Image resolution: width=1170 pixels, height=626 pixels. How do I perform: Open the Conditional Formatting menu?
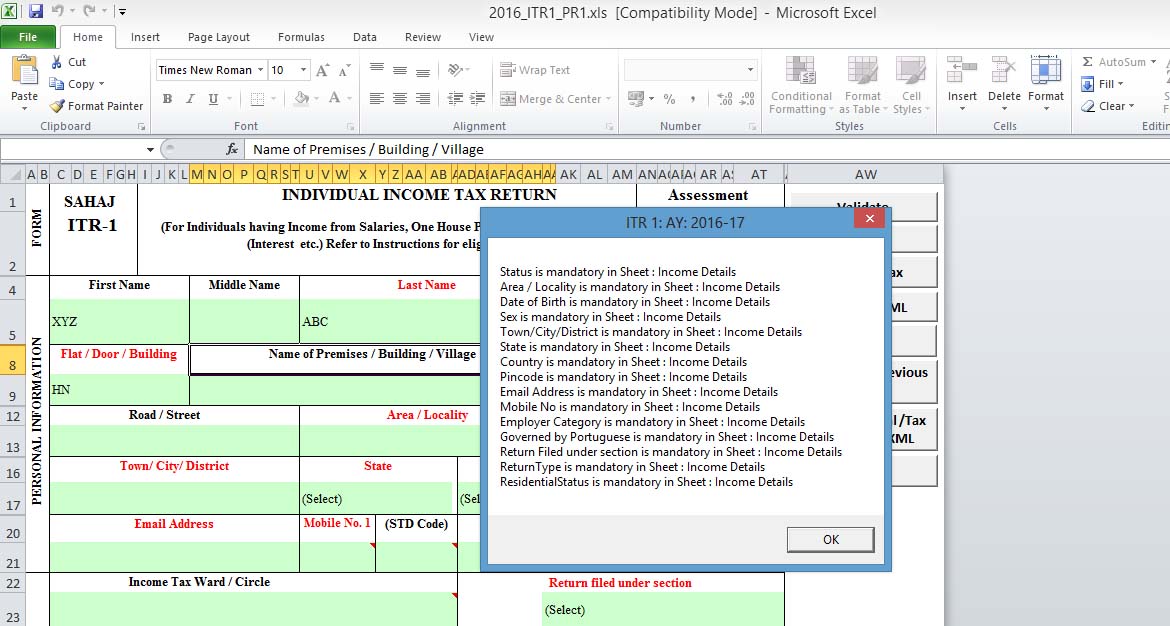801,85
